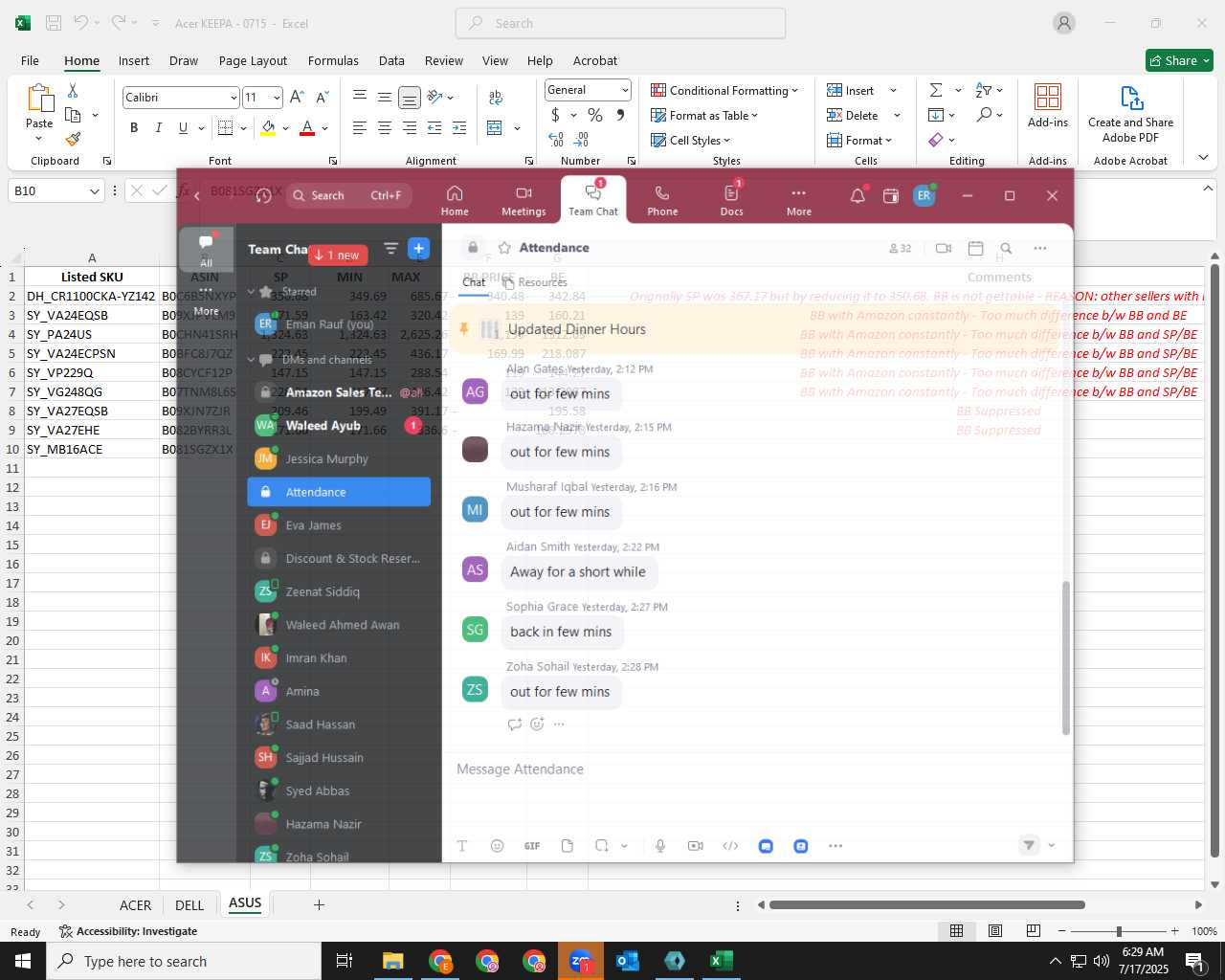Viewport: 1225px width, 980px height.
Task: Toggle Underline formatting in Excel
Action: (x=183, y=128)
